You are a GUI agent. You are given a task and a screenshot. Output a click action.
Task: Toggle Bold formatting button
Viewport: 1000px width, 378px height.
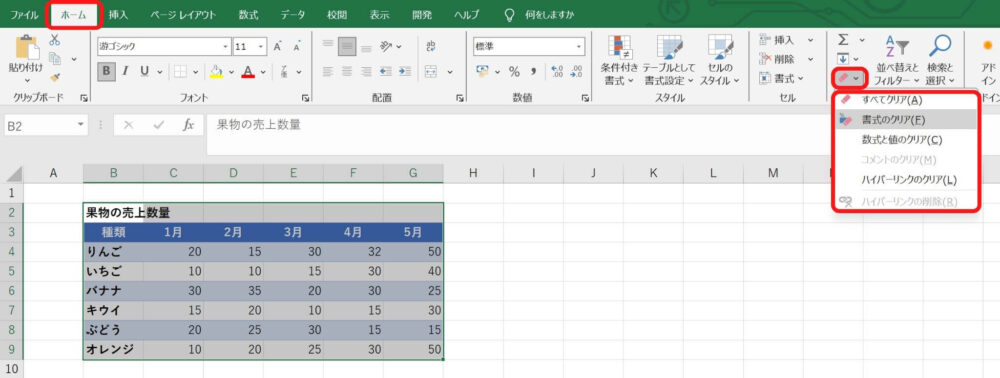click(x=107, y=71)
